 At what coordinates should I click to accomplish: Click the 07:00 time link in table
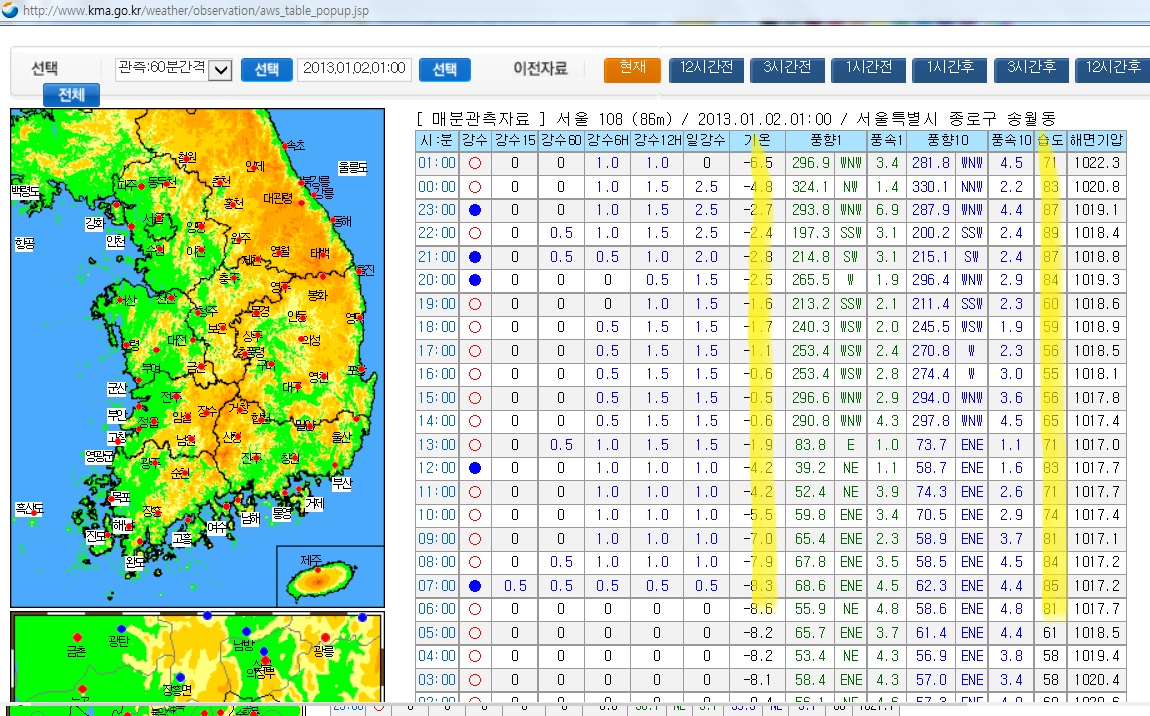tap(436, 586)
